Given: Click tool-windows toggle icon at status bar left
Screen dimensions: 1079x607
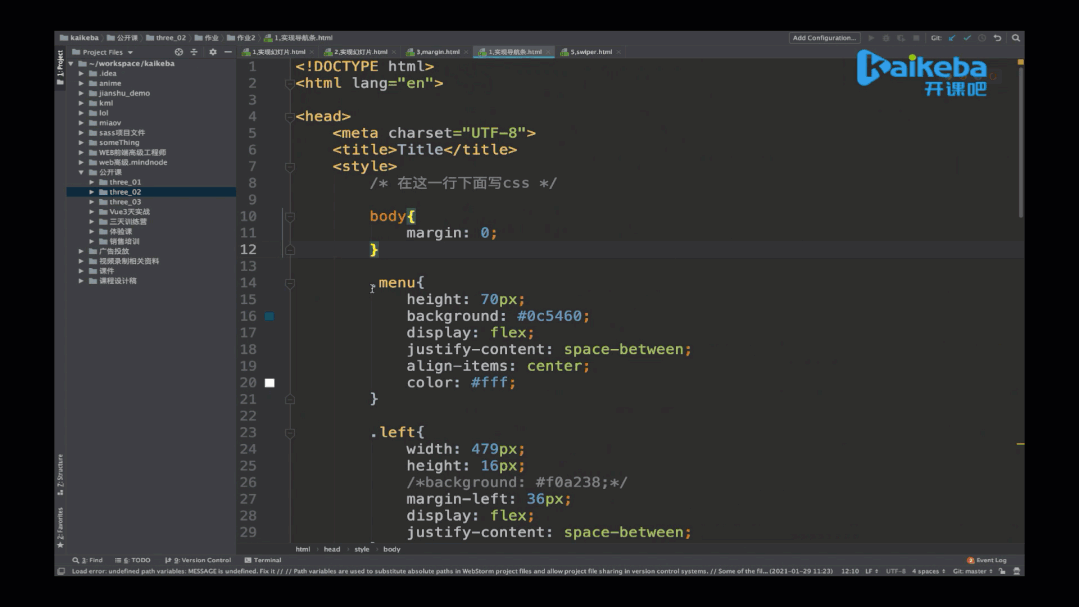Looking at the screenshot, I should click(61, 571).
